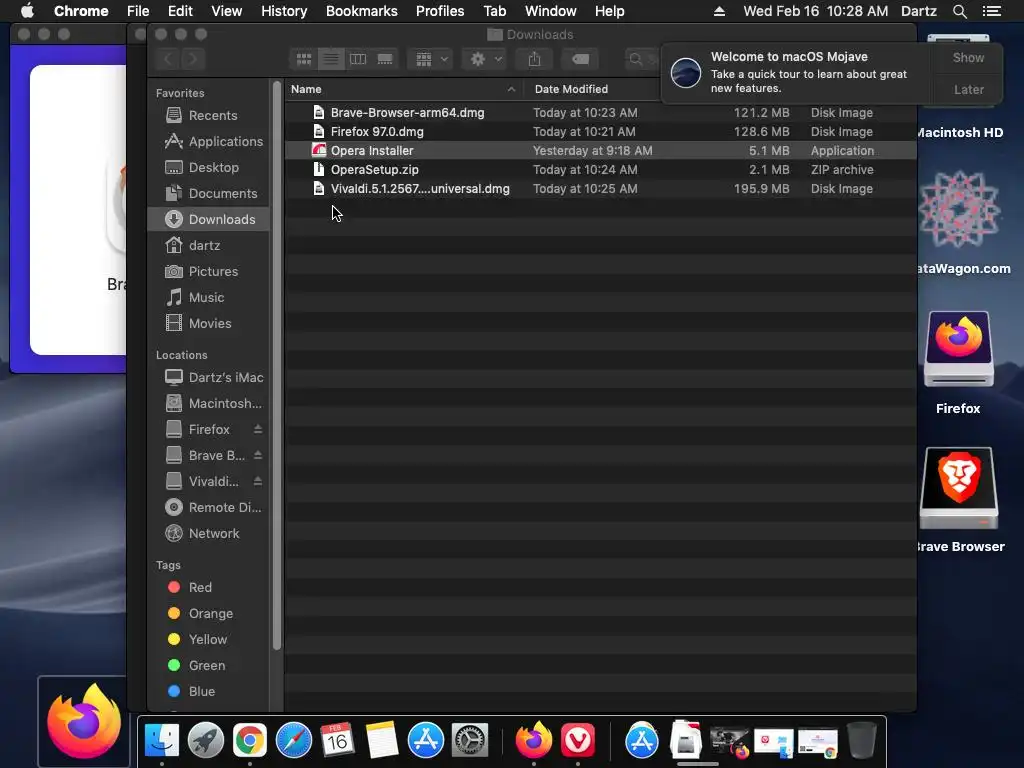The width and height of the screenshot is (1024, 768).
Task: Select OperaSetup.zip archive
Action: [x=600, y=169]
